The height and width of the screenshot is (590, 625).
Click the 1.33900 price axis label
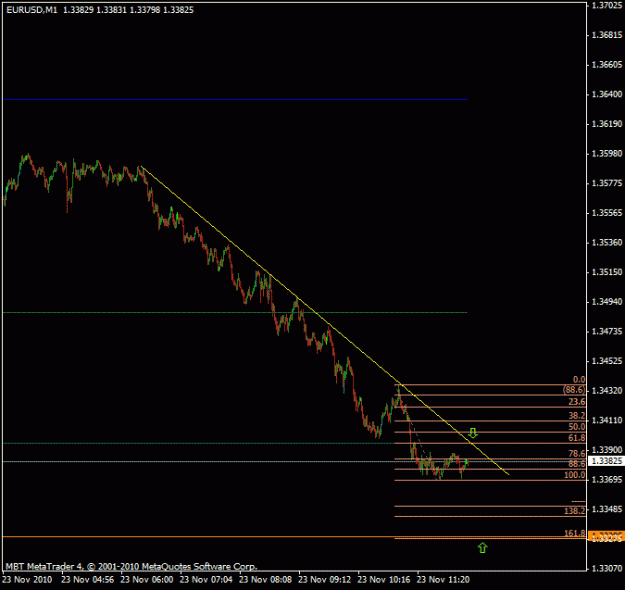[x=607, y=450]
